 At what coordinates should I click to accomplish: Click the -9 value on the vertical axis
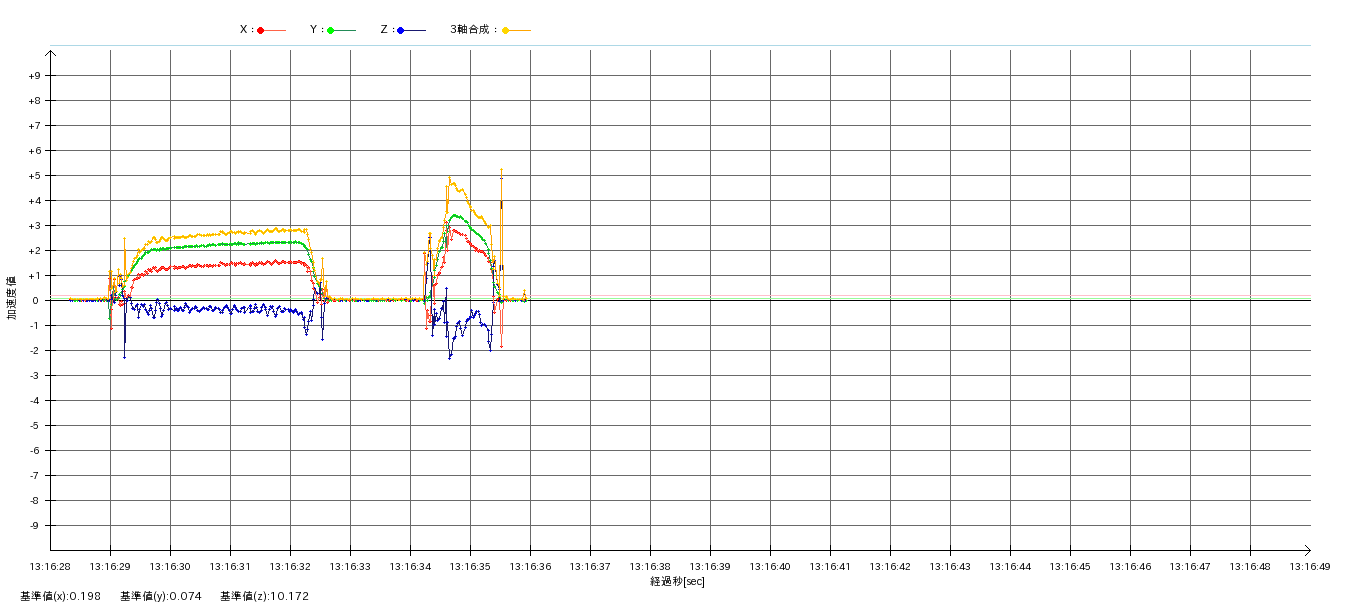click(35, 526)
